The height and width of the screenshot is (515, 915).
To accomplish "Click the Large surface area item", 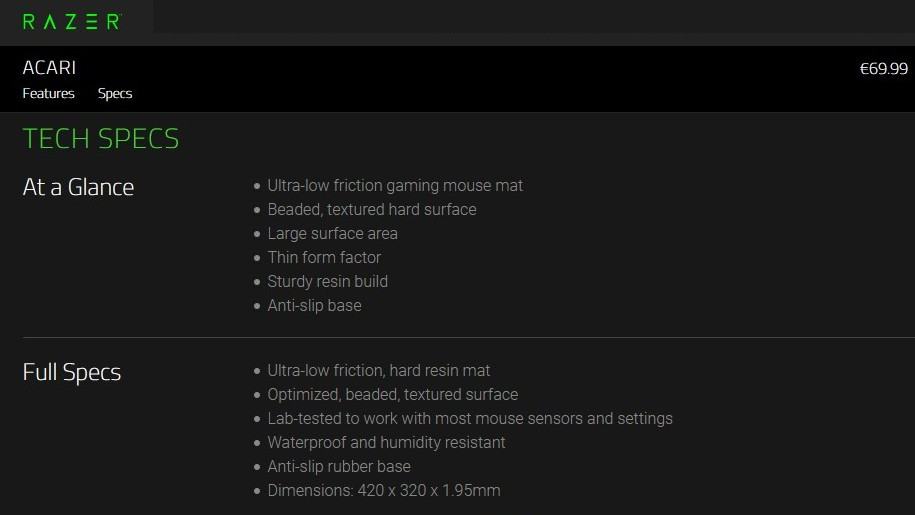I will click(x=332, y=234).
